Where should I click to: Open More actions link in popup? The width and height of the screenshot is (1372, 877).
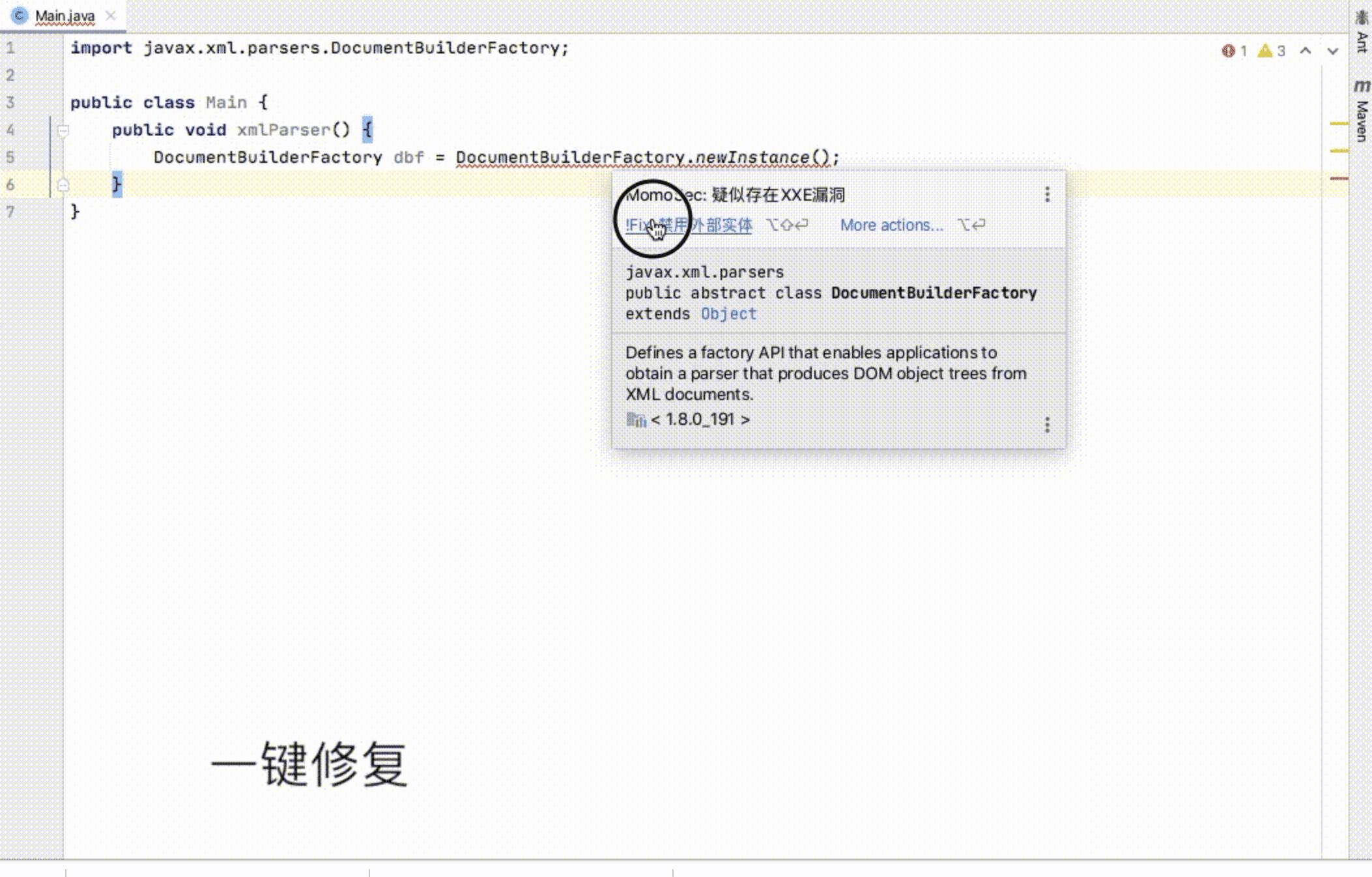[x=891, y=225]
